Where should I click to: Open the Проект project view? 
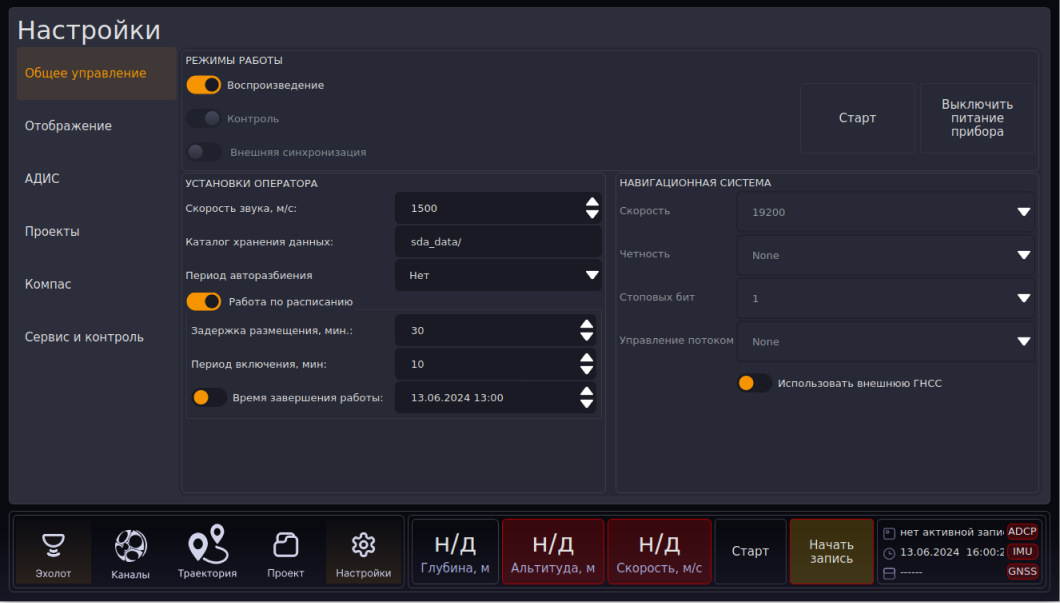[285, 552]
